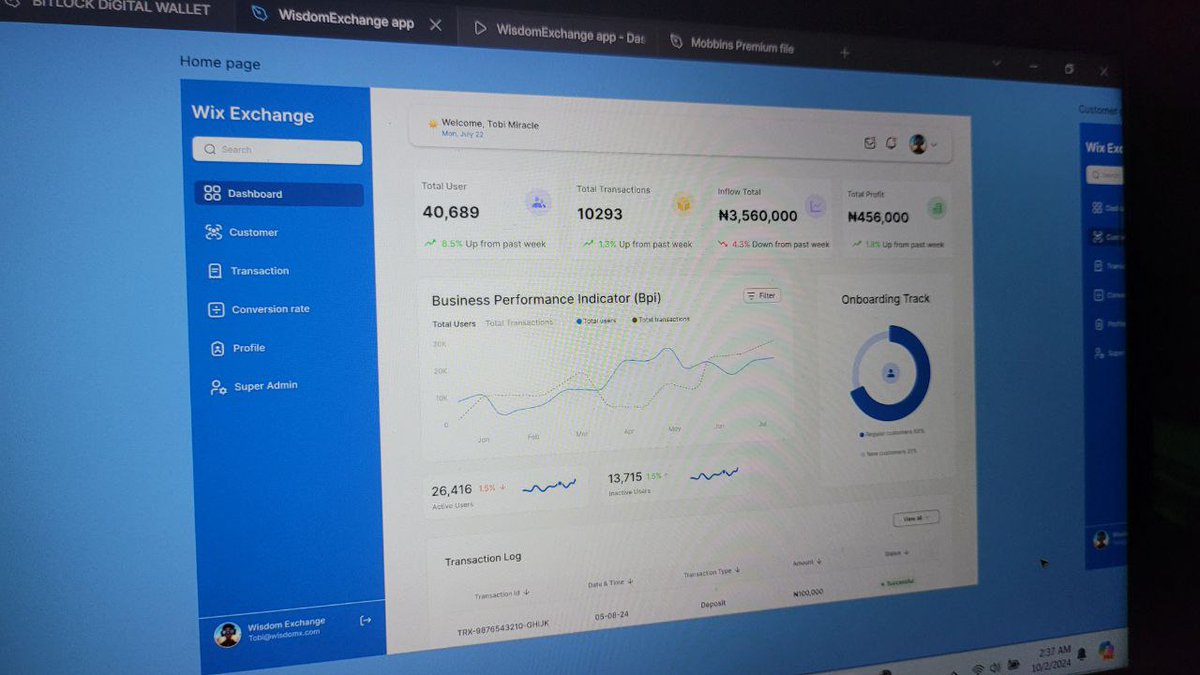Screen dimensions: 1200x675
Task: Click the Onboarding Track donut chart
Action: point(890,373)
